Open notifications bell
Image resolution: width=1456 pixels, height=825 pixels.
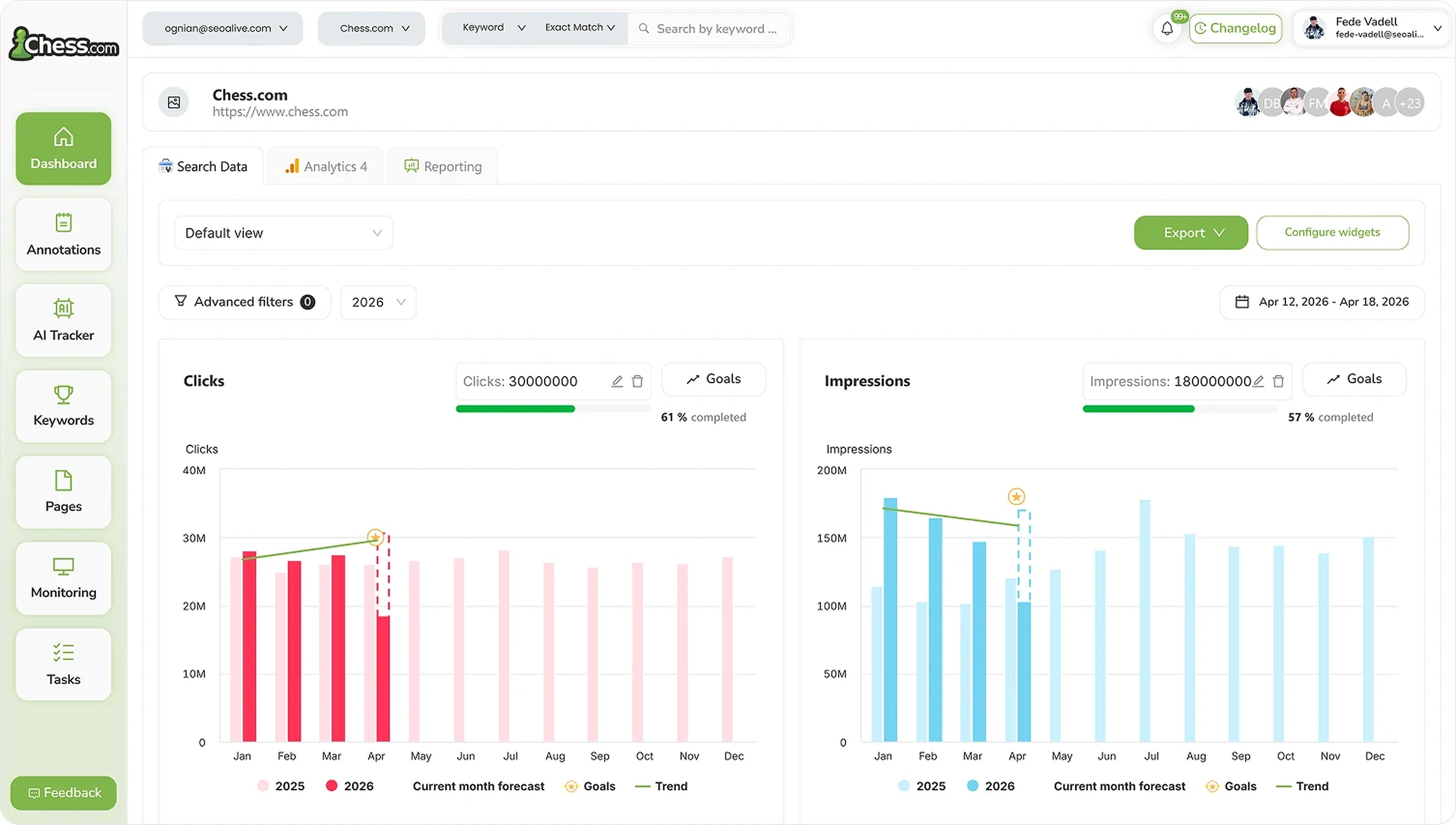pyautogui.click(x=1166, y=29)
